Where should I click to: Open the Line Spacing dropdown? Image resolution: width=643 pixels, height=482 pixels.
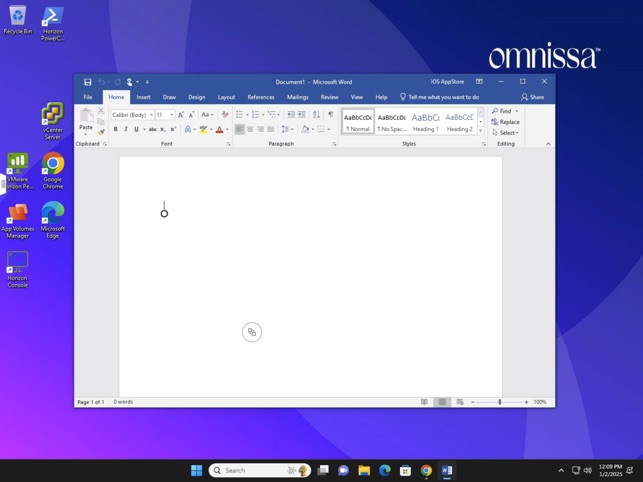point(287,129)
